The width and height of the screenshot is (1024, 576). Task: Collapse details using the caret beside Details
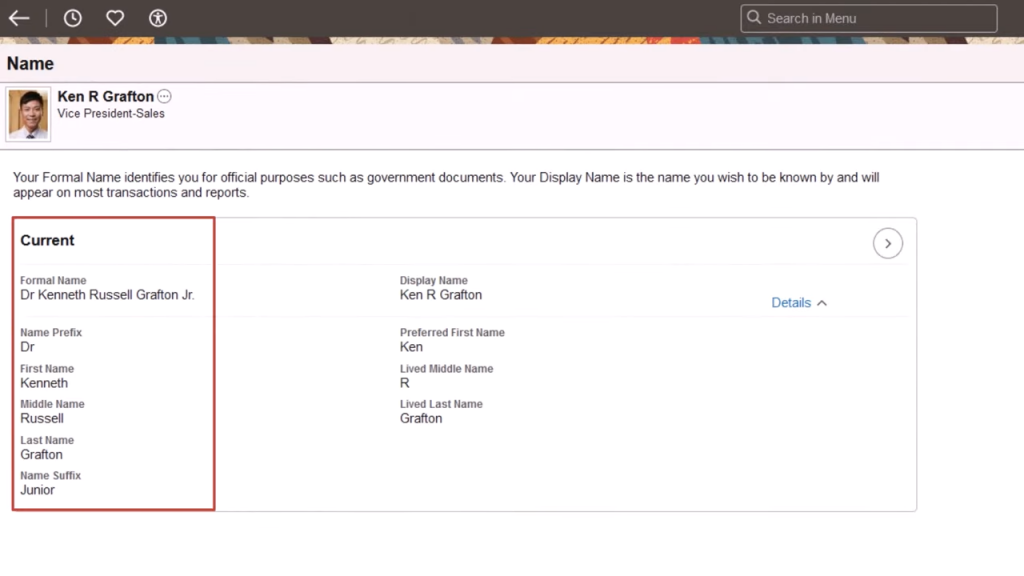click(822, 303)
